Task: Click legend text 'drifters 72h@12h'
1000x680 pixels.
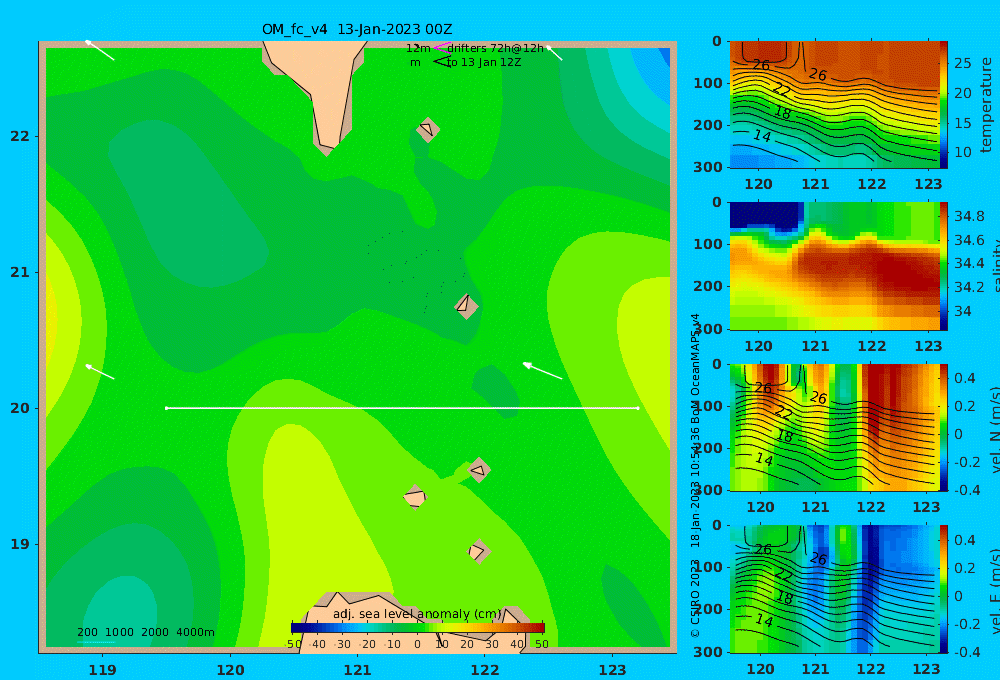Action: 496,48
